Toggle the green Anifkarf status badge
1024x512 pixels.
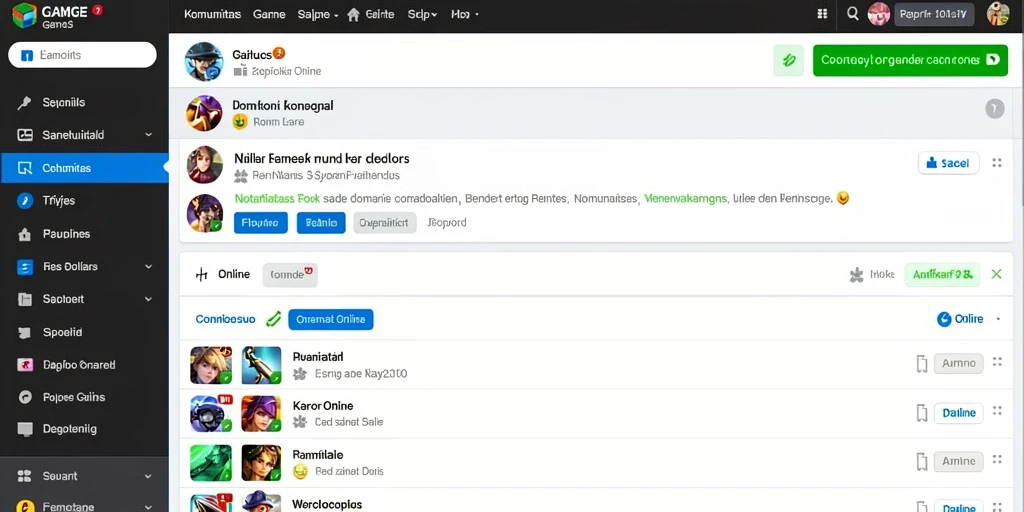tap(942, 275)
